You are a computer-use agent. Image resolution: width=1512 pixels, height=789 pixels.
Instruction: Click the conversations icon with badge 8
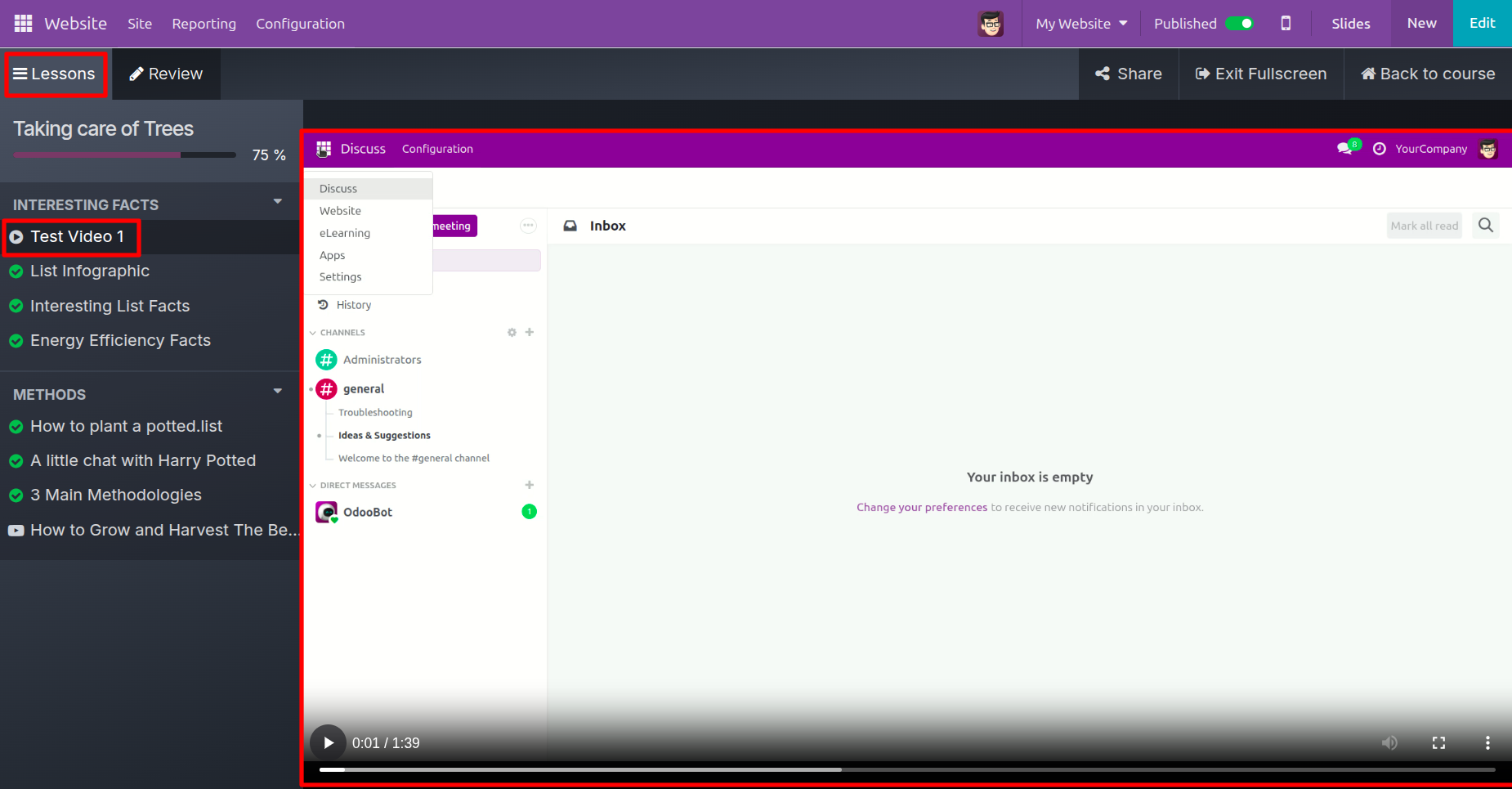click(1348, 148)
